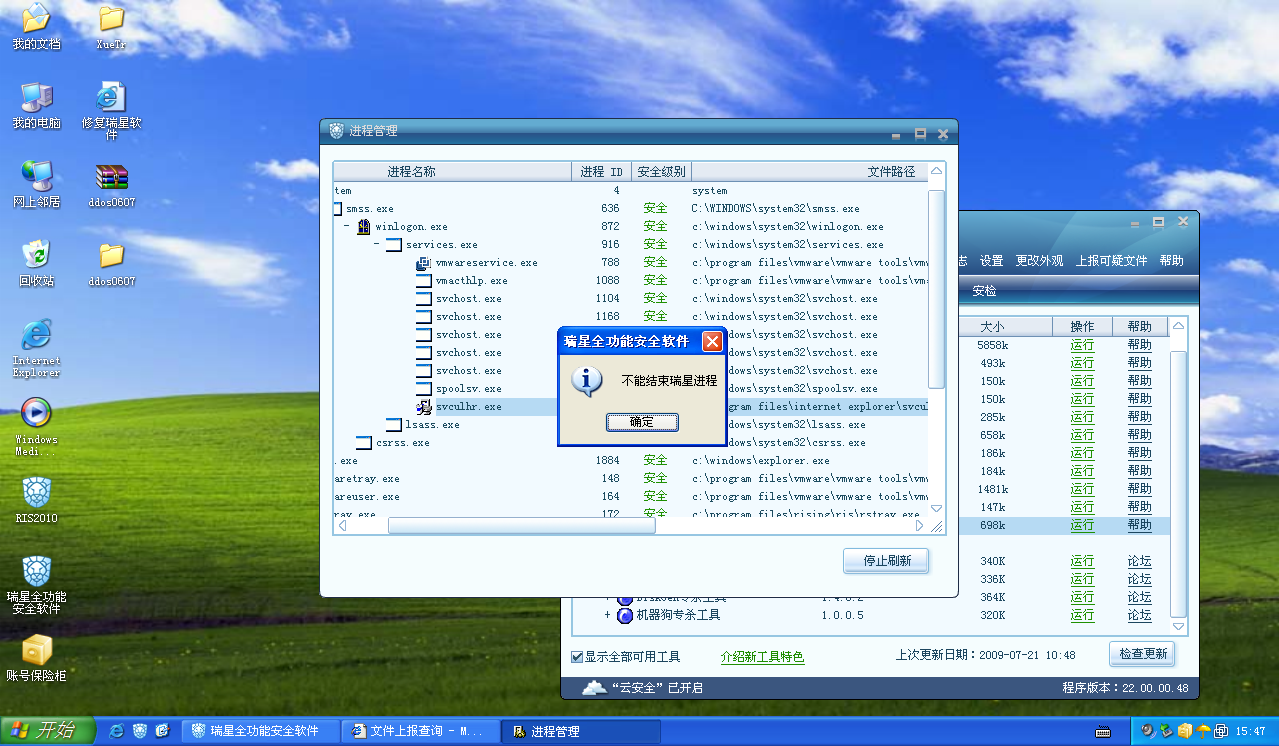1279x746 pixels.
Task: Open the 上报可疑文件 menu
Action: pos(1111,261)
